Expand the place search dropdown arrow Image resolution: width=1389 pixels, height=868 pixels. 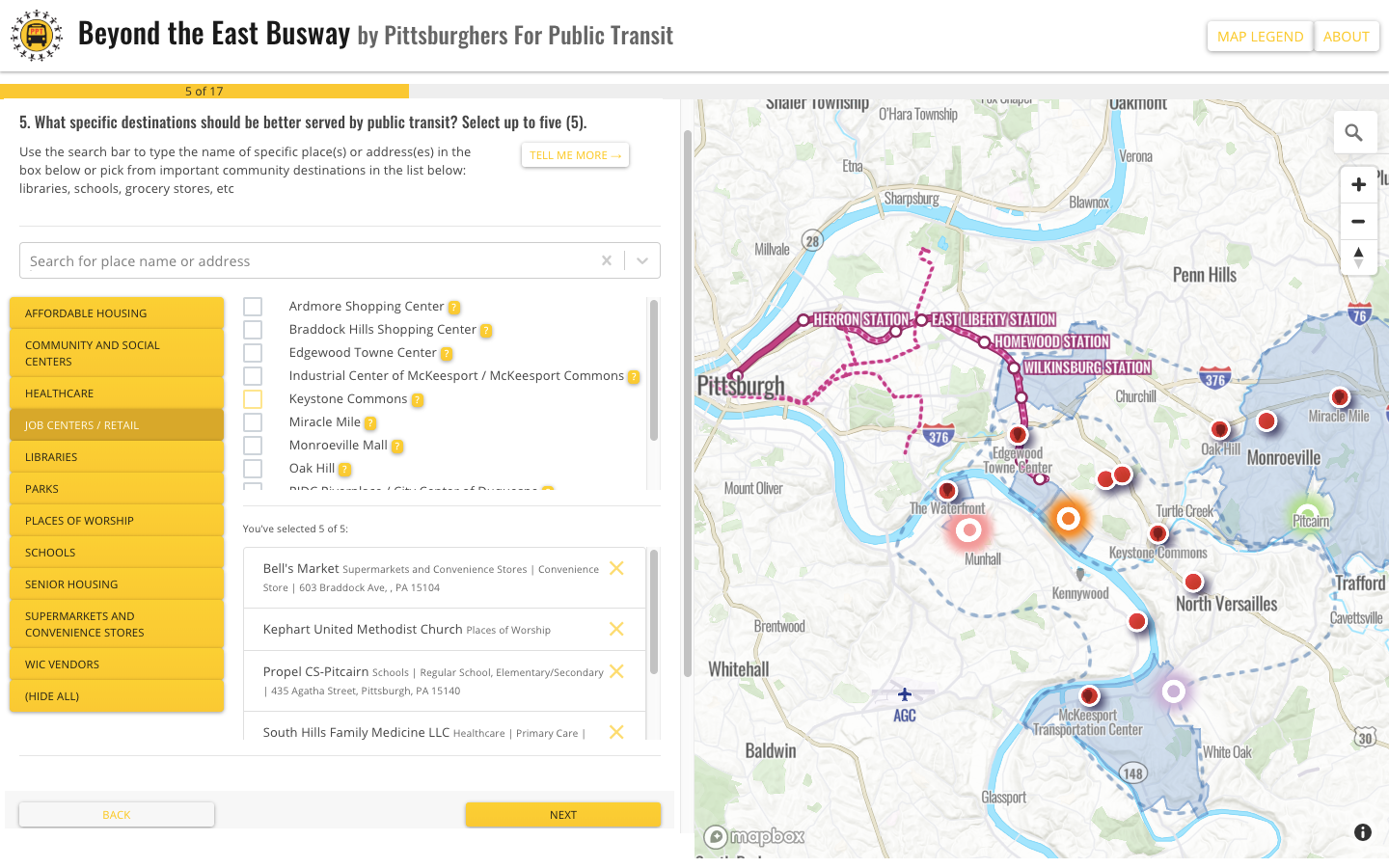(x=642, y=260)
